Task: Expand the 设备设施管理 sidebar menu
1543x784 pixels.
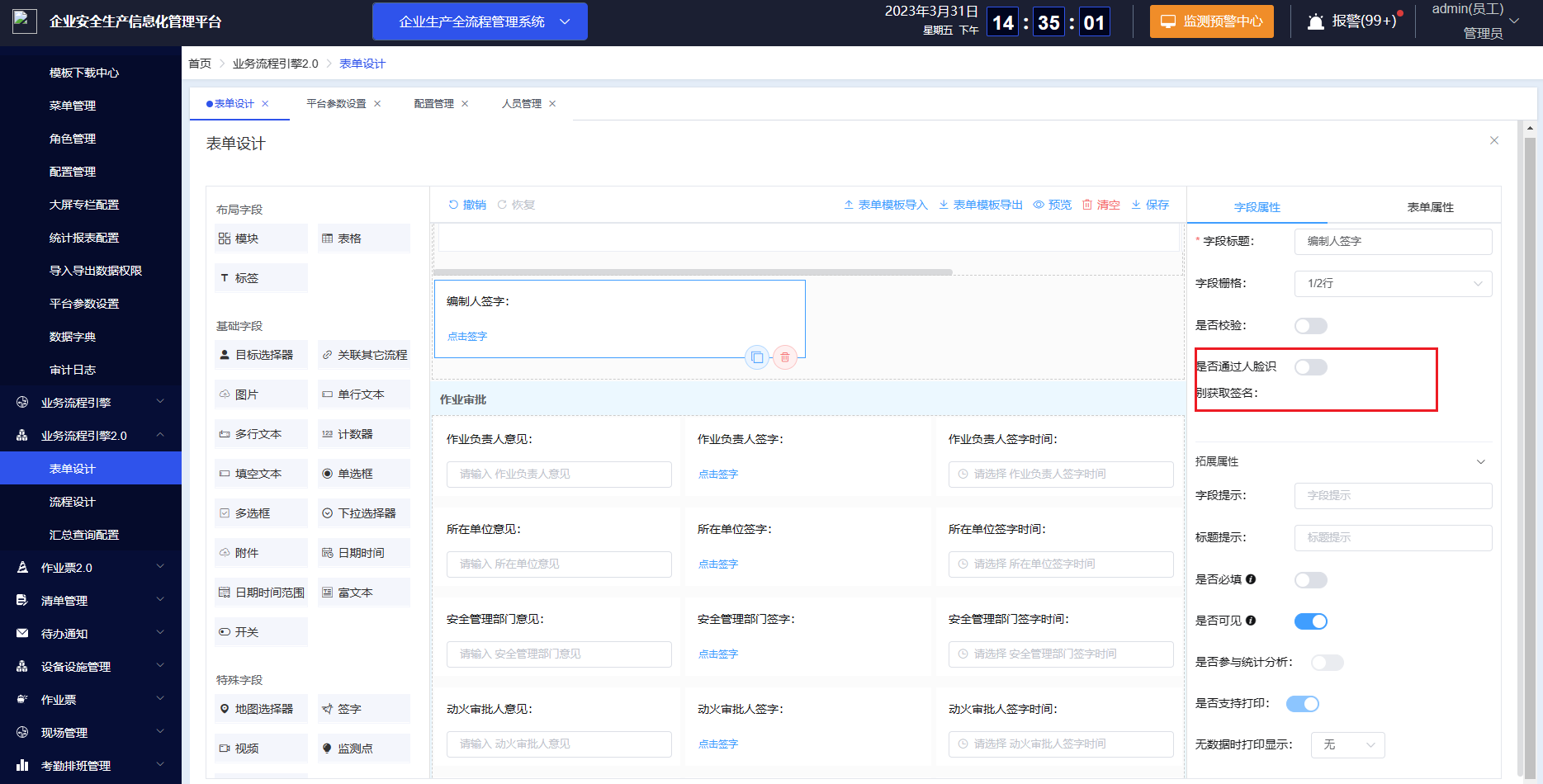Action: point(91,667)
